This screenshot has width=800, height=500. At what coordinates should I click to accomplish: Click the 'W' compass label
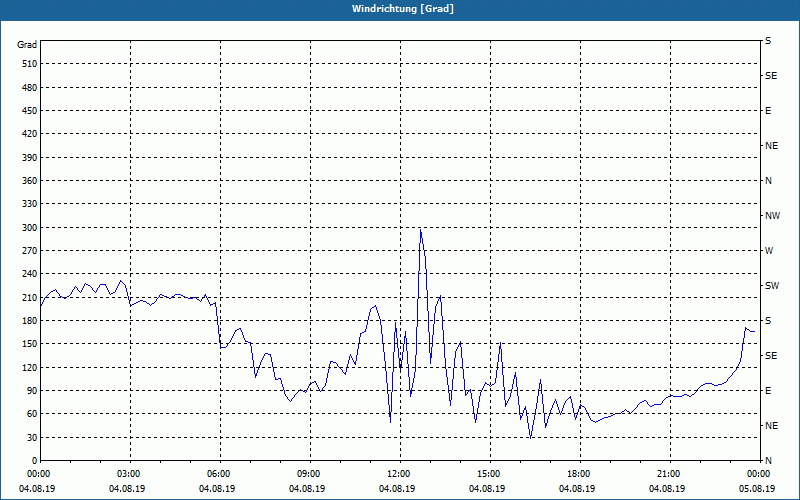click(769, 251)
